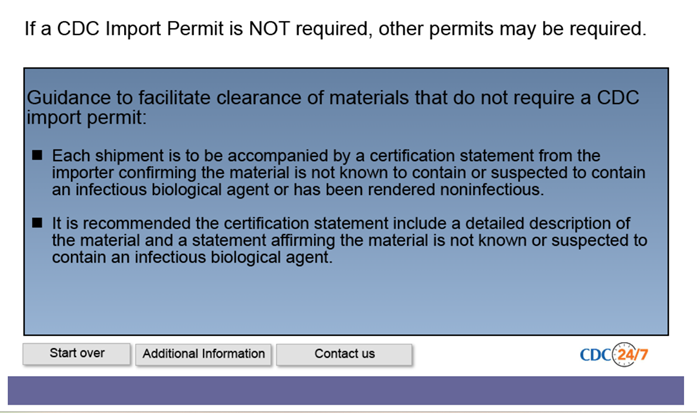Image resolution: width=697 pixels, height=413 pixels.
Task: Click the "Guidance to facilitate clearance" heading line
Action: 332,98
